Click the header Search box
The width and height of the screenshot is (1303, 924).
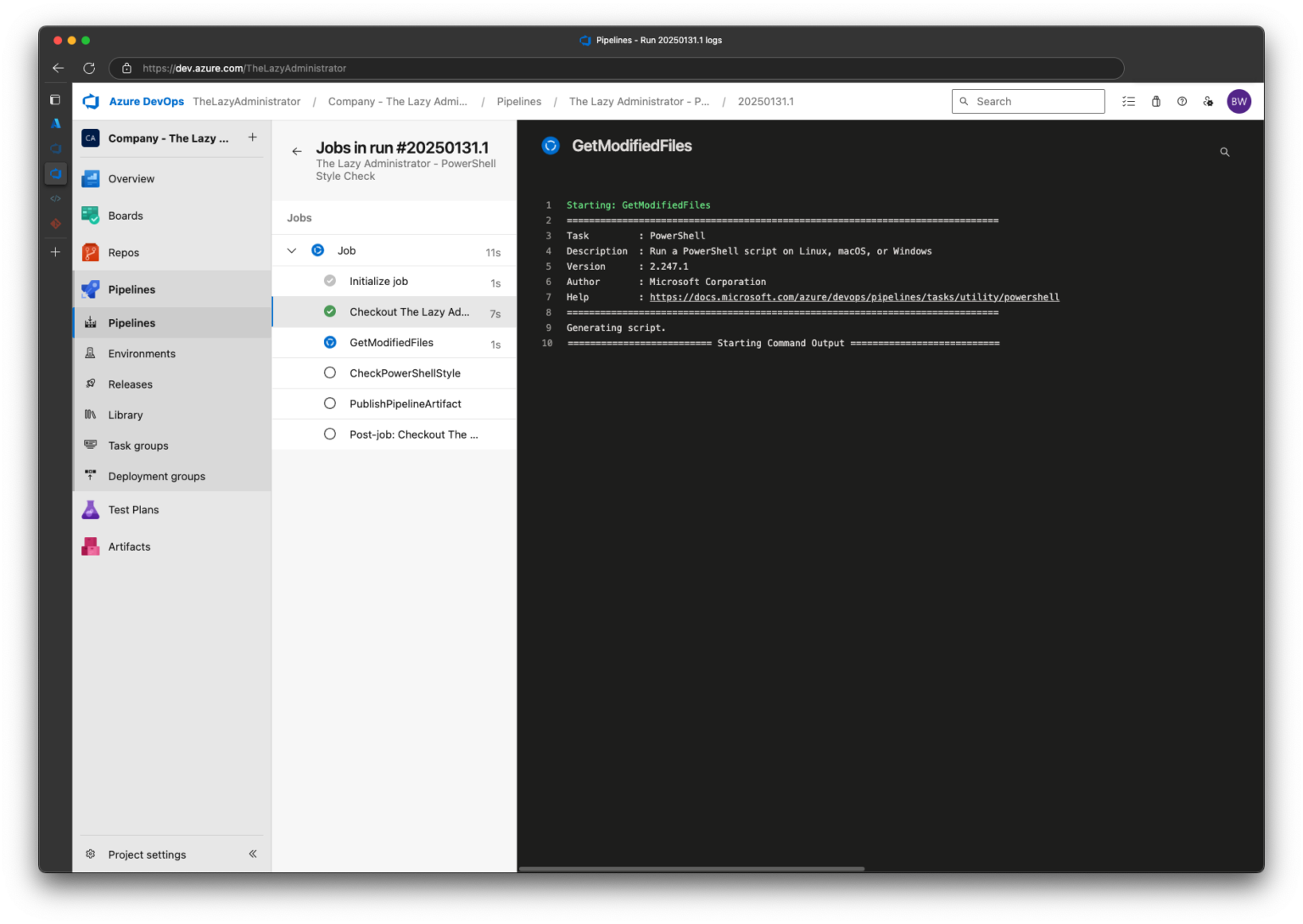tap(1028, 102)
